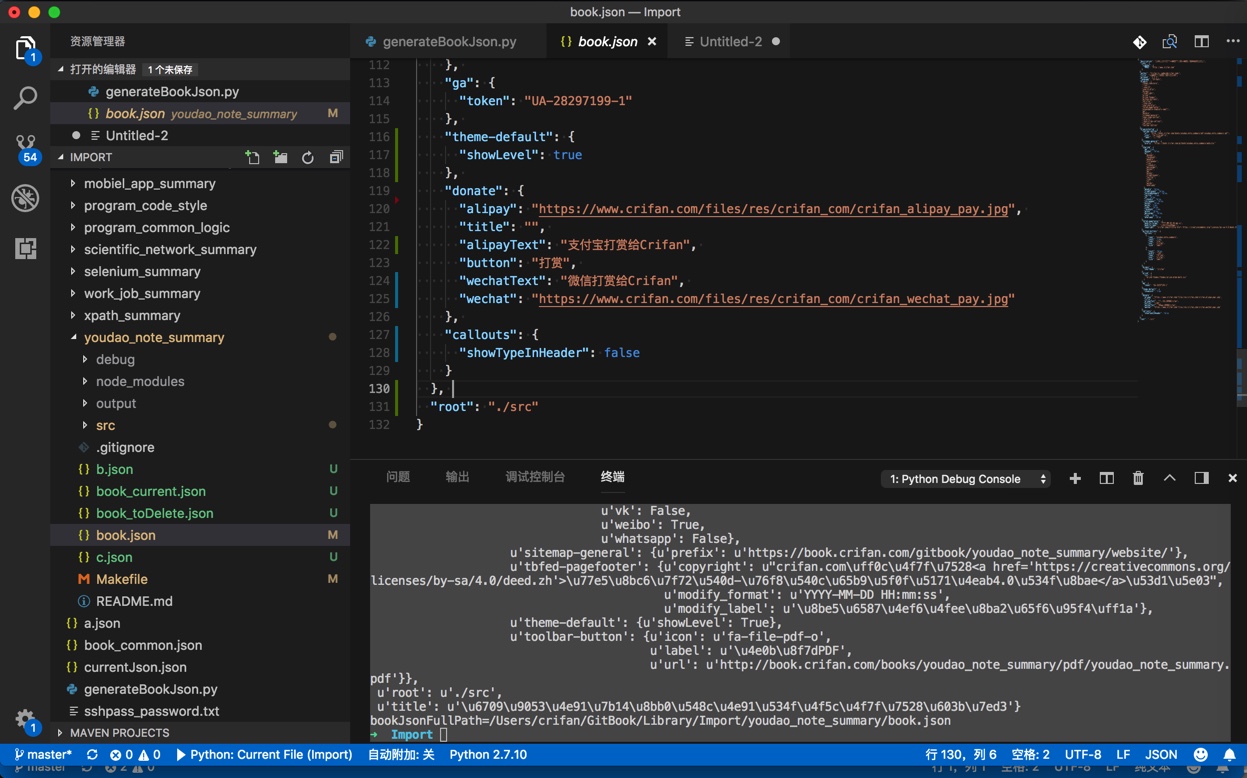The height and width of the screenshot is (778, 1247).
Task: Switch to the 输出 panel tab
Action: pyautogui.click(x=457, y=477)
